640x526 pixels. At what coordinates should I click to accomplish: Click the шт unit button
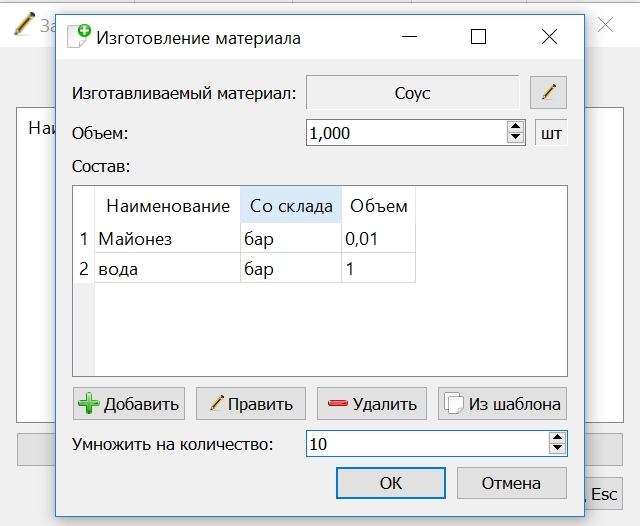point(551,133)
